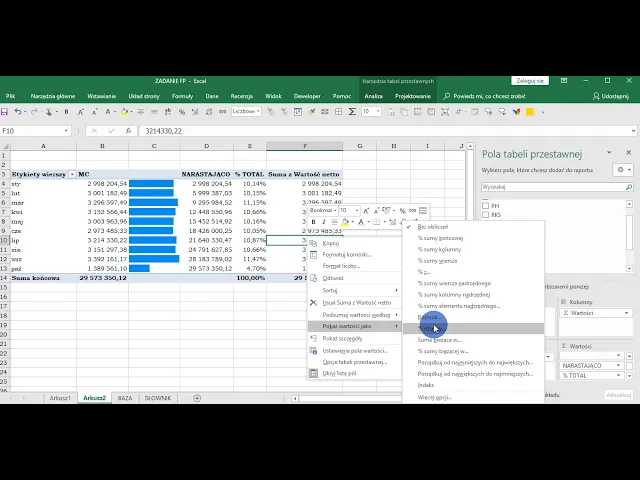
Task: Click the search magnifier in field list
Action: click(628, 187)
